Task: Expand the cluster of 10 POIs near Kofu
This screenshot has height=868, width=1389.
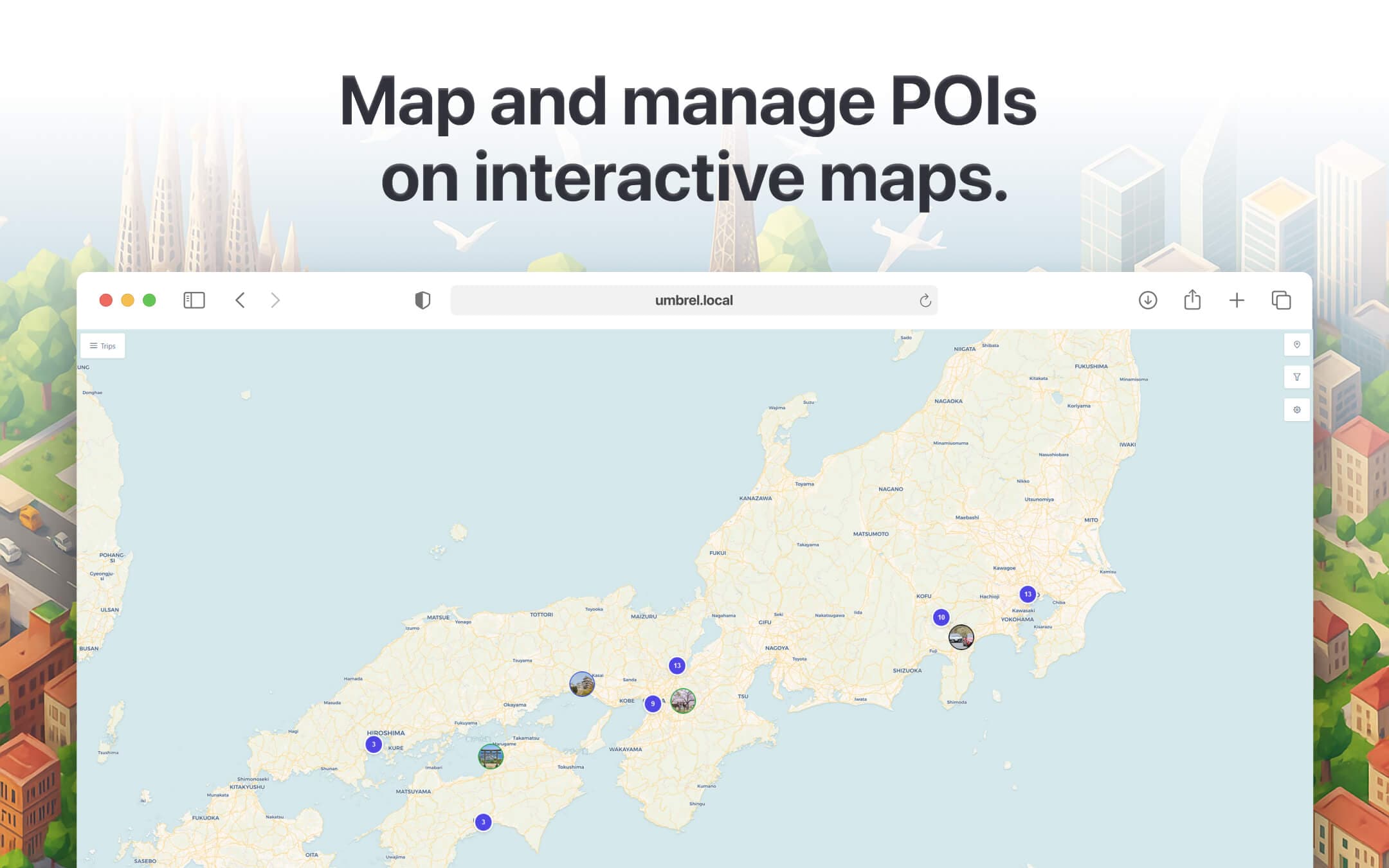Action: 941,617
